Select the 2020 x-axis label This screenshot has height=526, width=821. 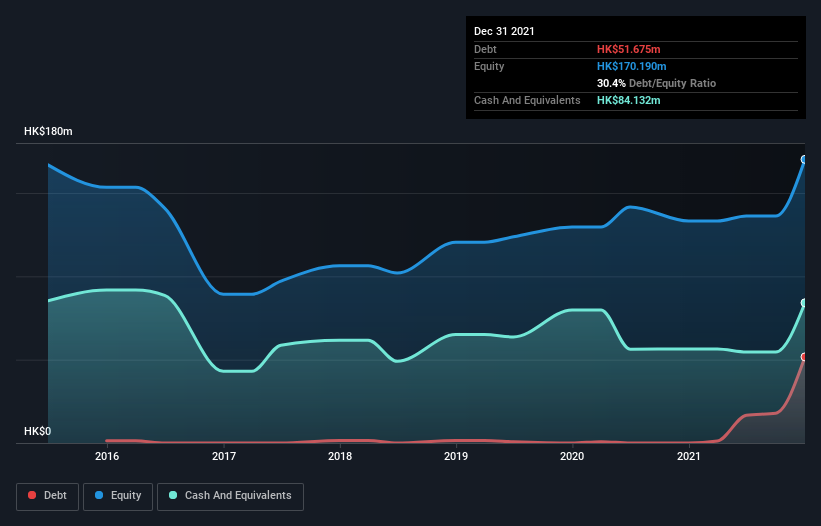click(572, 456)
